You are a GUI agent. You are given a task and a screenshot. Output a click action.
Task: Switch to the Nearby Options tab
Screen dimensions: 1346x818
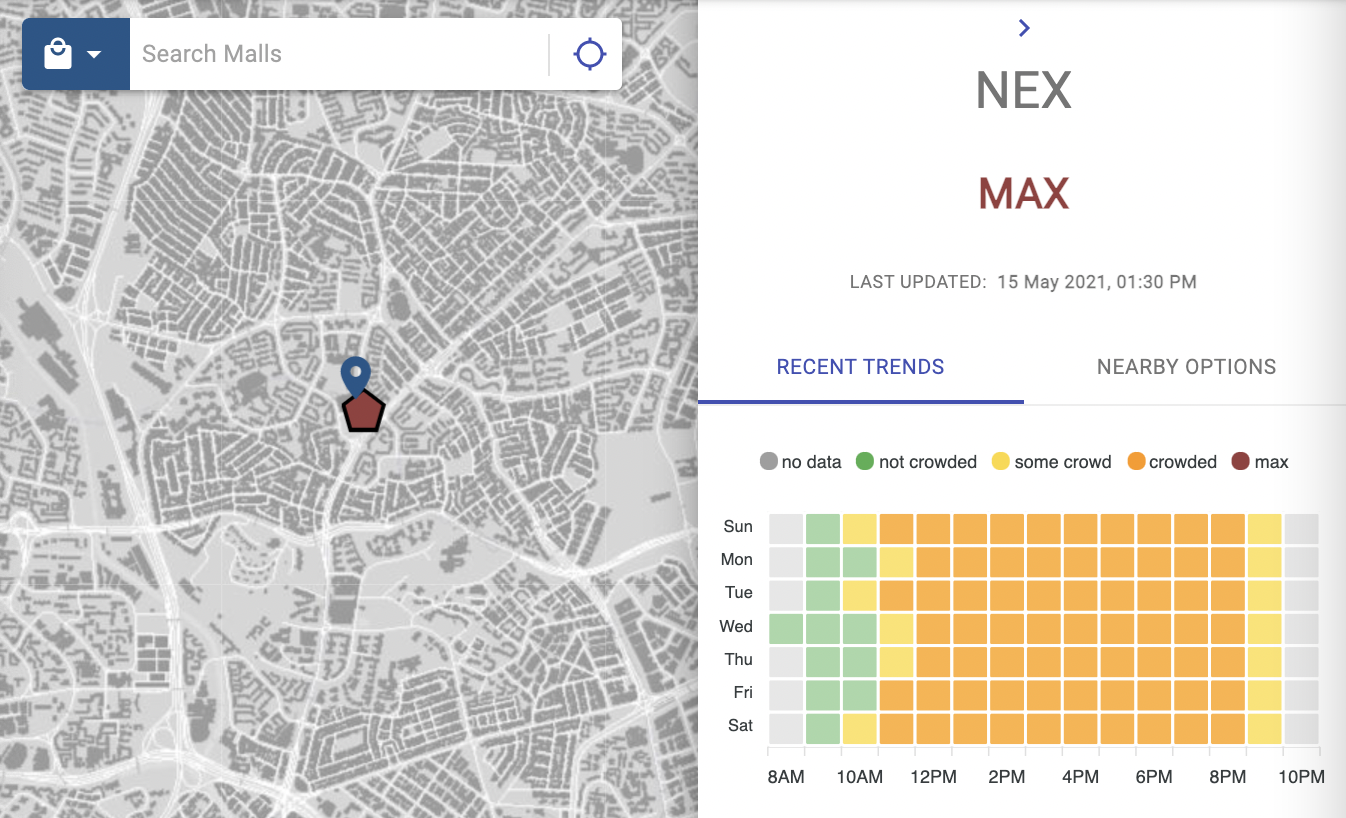point(1186,367)
